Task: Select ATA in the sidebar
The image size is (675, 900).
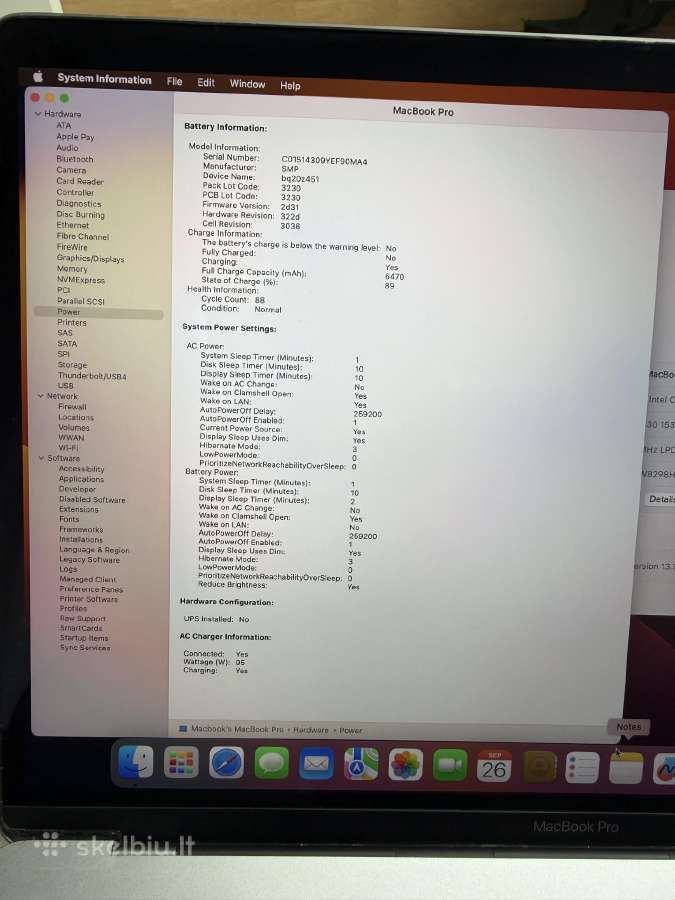Action: [64, 125]
